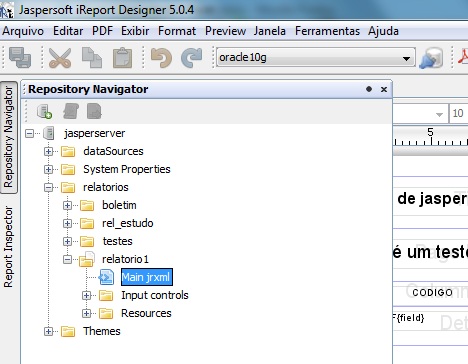Expand the rel_estudo folder node

67,224
